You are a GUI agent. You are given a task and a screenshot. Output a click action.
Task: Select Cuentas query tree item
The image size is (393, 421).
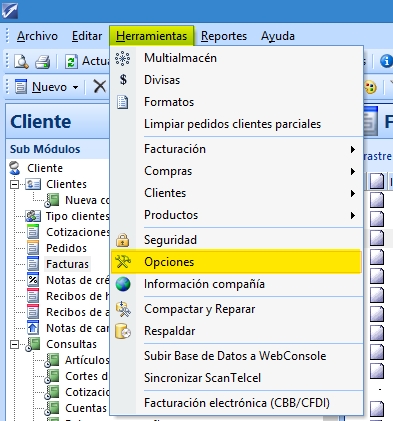[x=86, y=408]
